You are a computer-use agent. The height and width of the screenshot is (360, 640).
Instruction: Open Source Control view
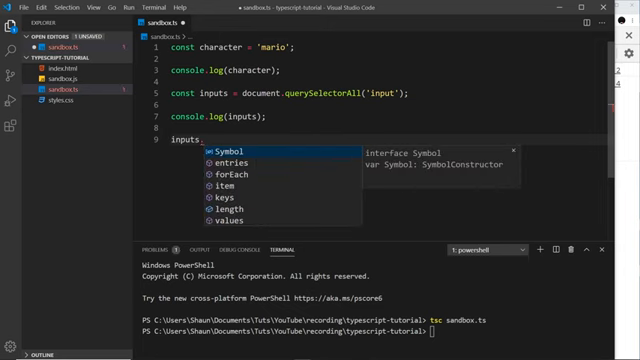(x=10, y=76)
